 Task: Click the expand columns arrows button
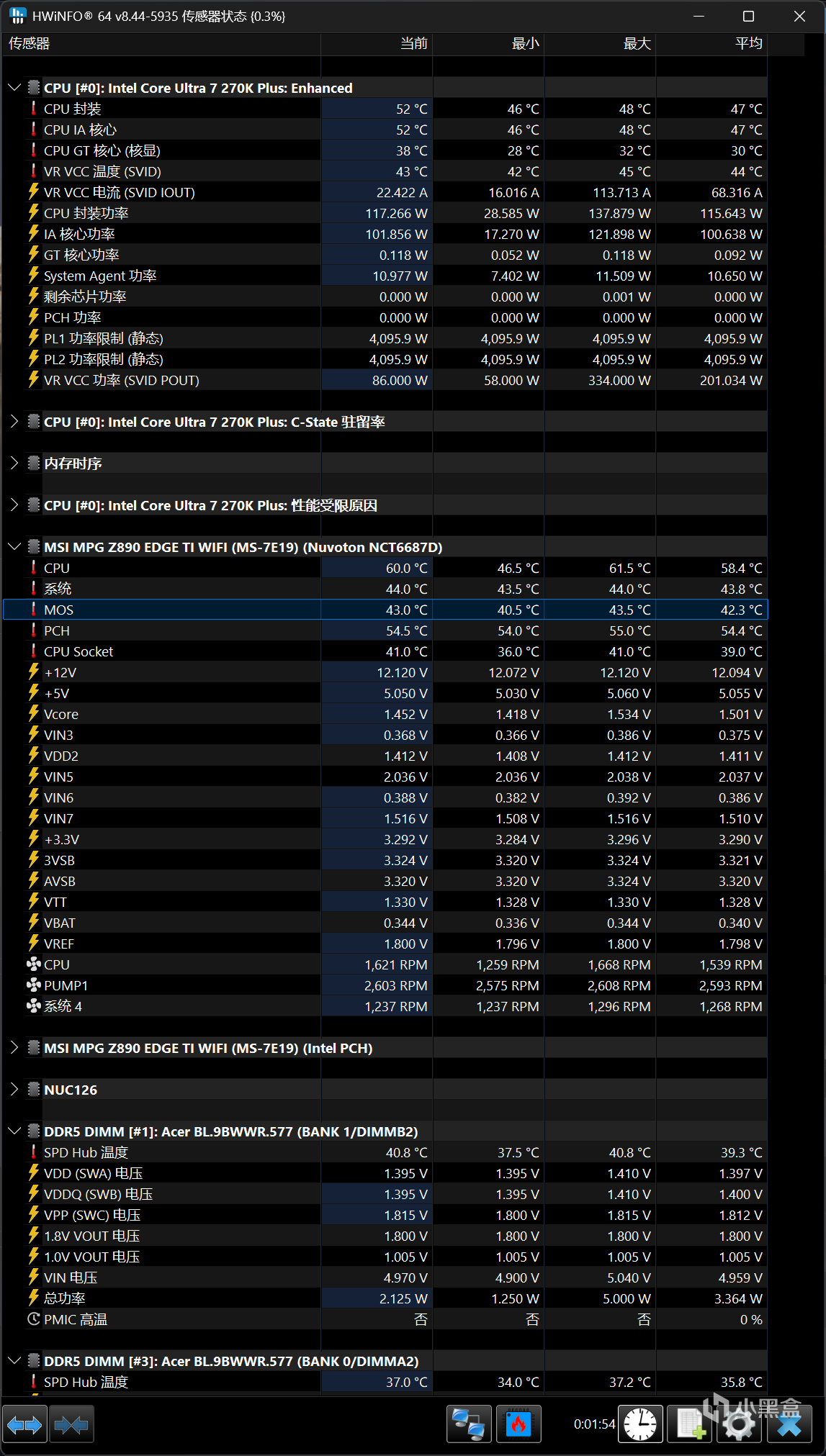click(24, 1424)
